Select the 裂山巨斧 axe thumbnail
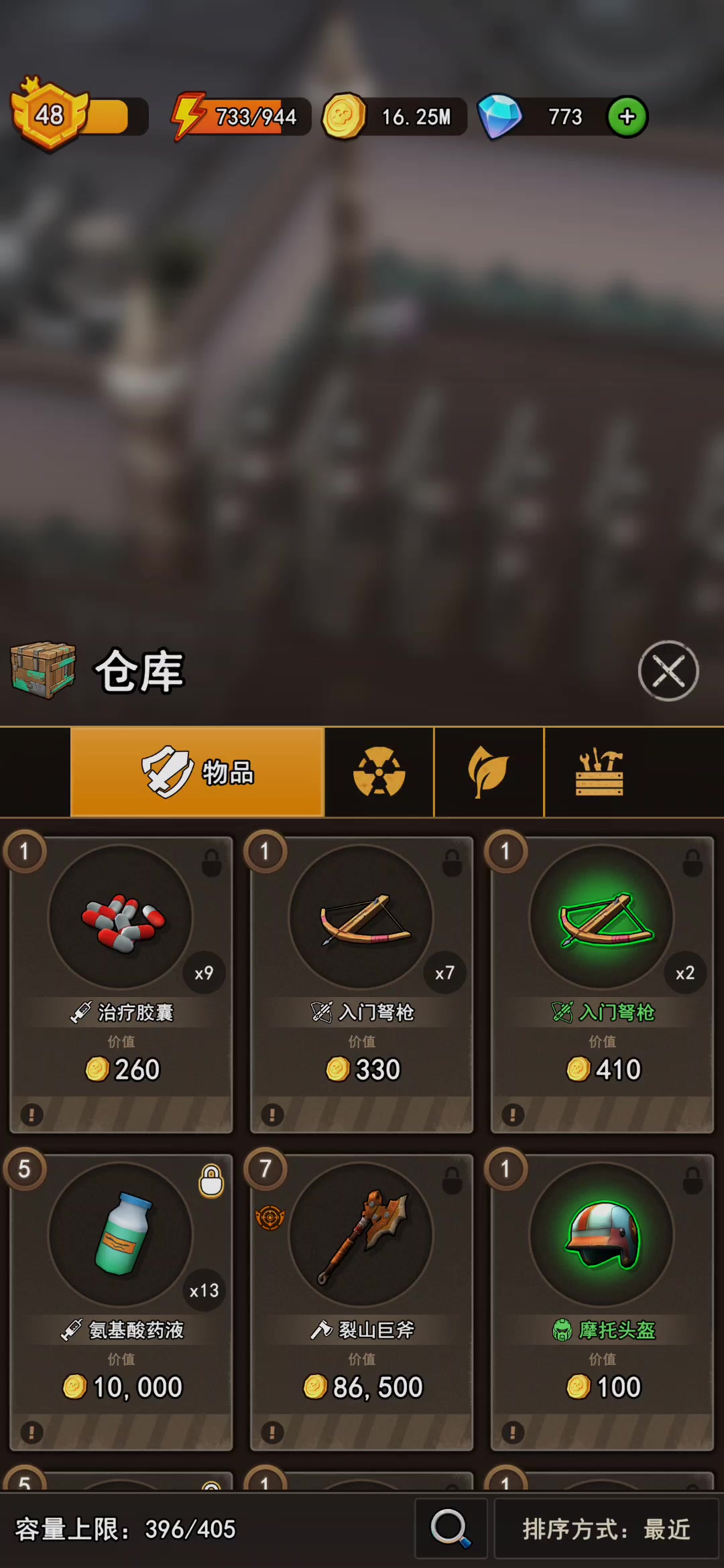The width and height of the screenshot is (724, 1568). coord(362,1234)
